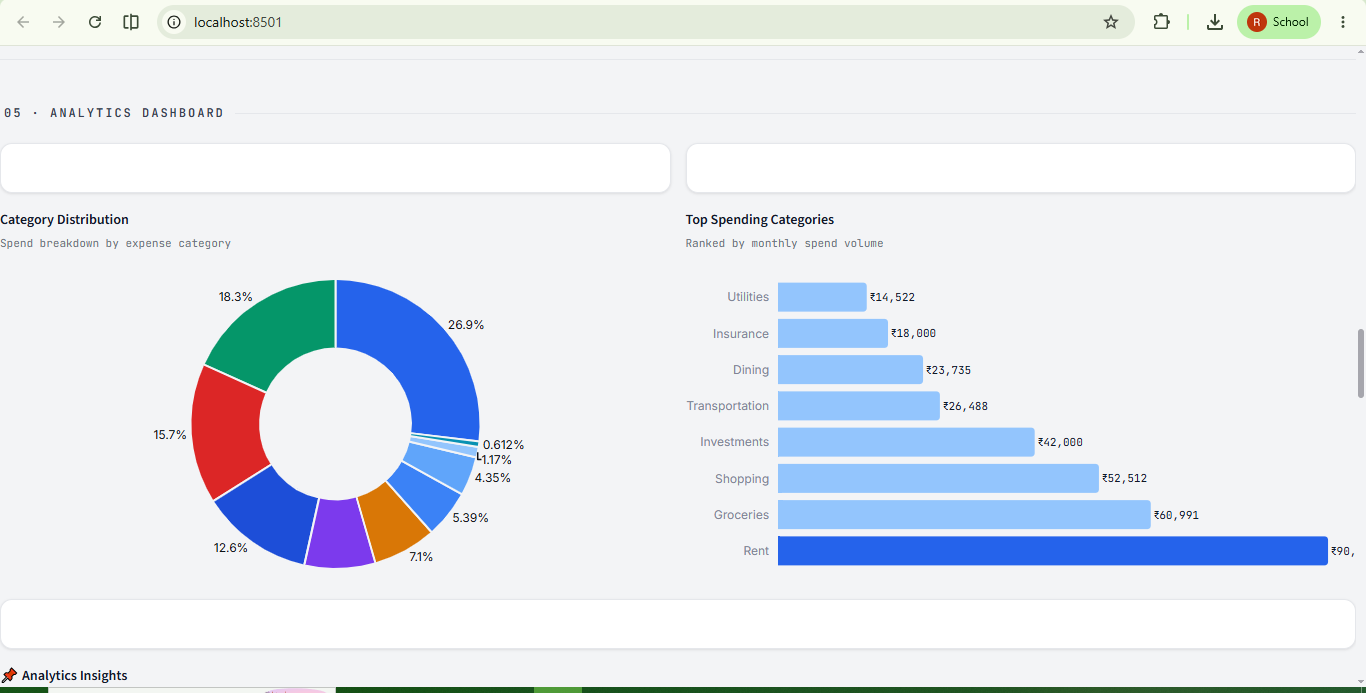Click the "Category Distribution" heading

pyautogui.click(x=64, y=219)
